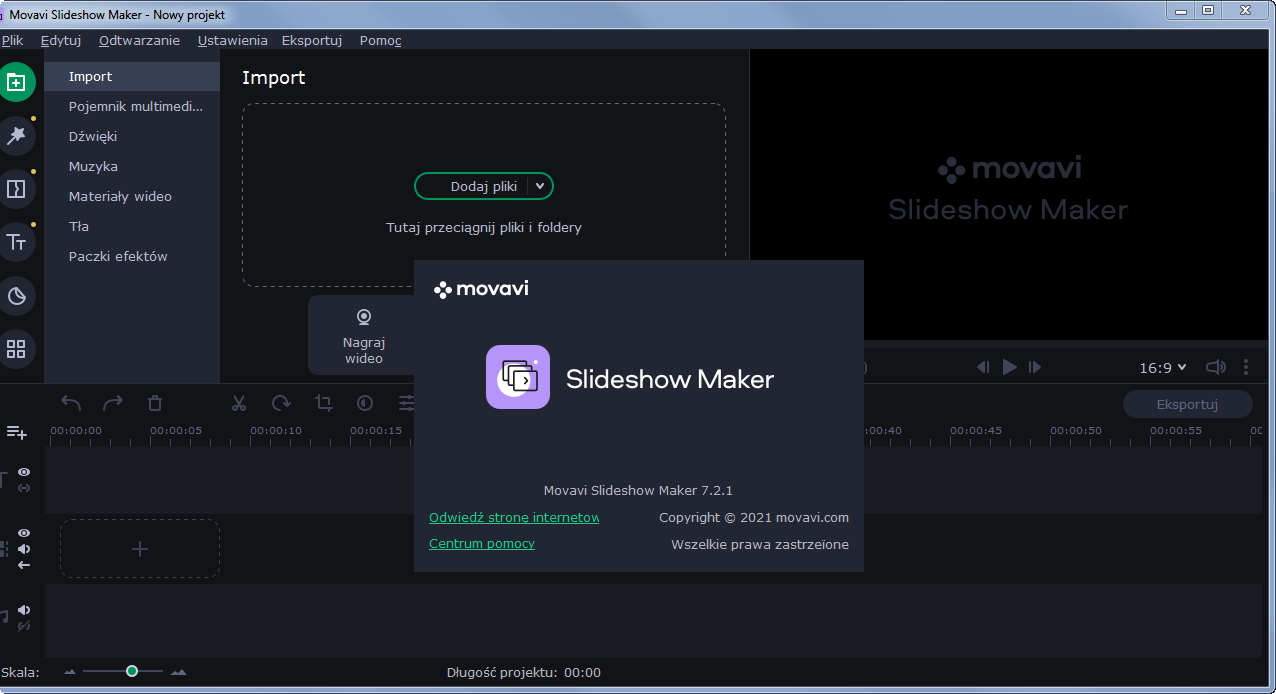Screen dimensions: 1276x694
Task: Click the 'Copyright © 2021 movavi.com' text
Action: pyautogui.click(x=754, y=517)
